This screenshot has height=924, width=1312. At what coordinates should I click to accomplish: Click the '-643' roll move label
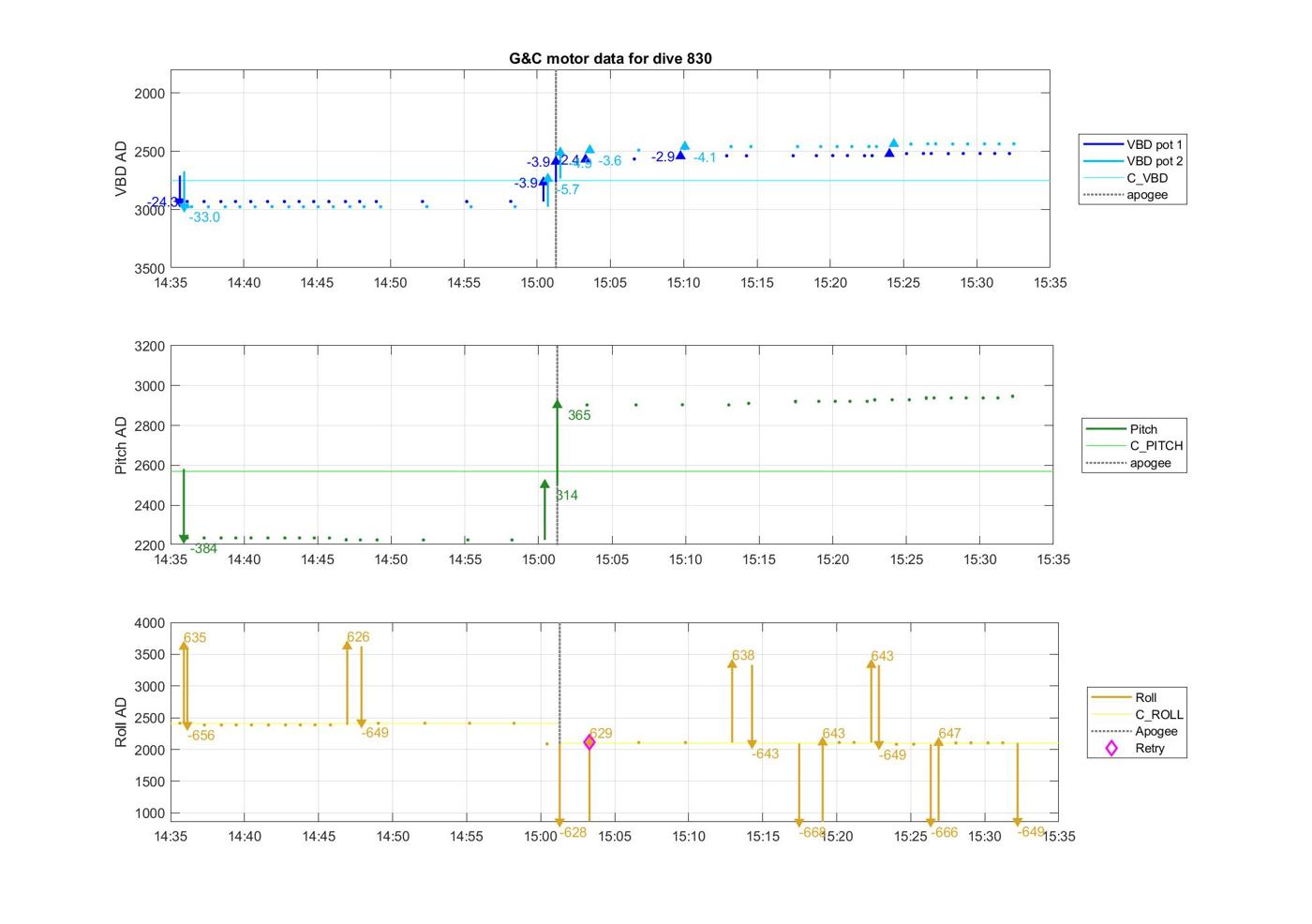point(766,754)
